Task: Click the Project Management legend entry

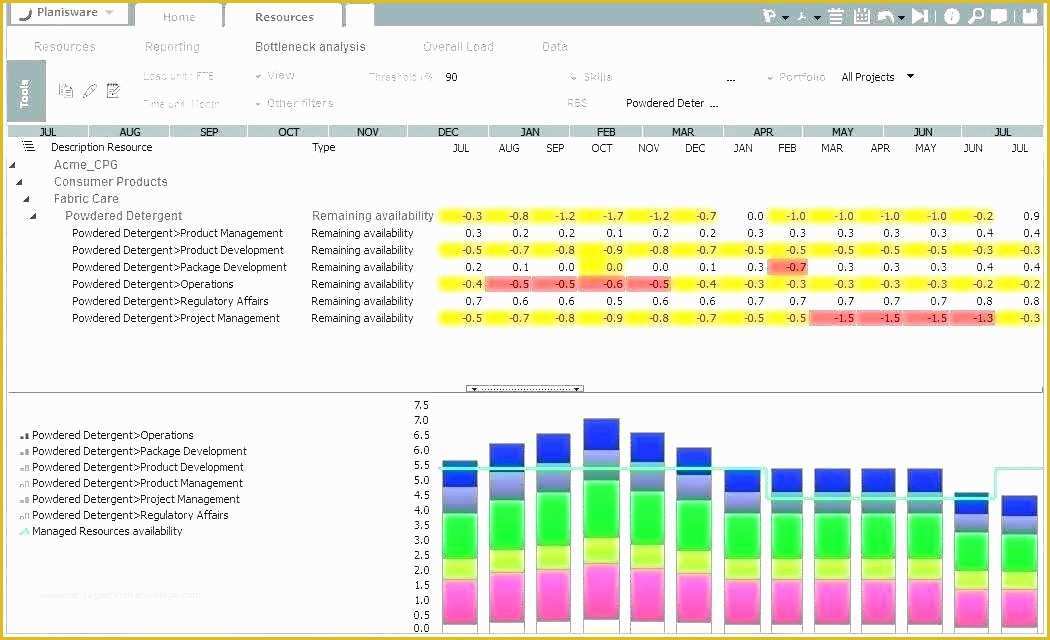Action: (130, 499)
